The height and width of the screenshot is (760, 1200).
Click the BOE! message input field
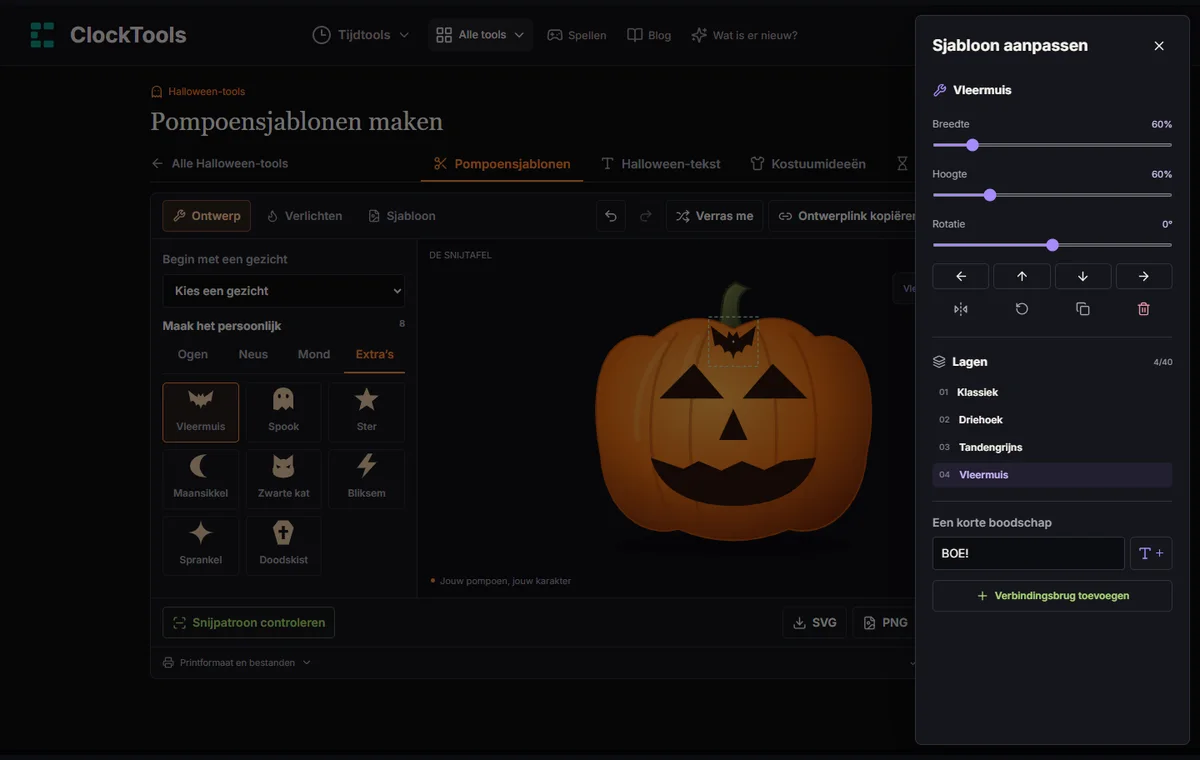click(1029, 553)
